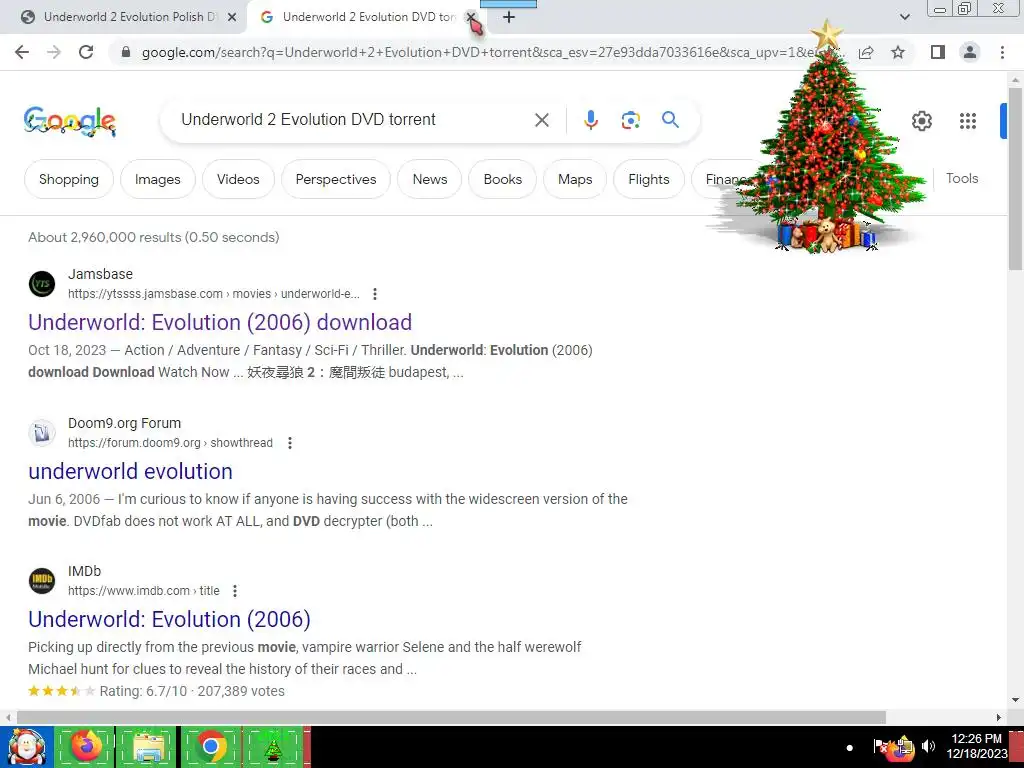
Task: Go back using the browser back arrow
Action: 22,52
